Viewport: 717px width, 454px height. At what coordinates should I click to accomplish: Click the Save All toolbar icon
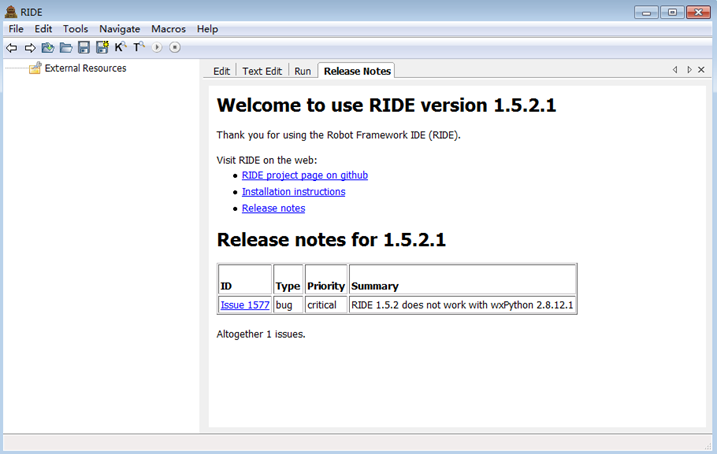tap(102, 48)
